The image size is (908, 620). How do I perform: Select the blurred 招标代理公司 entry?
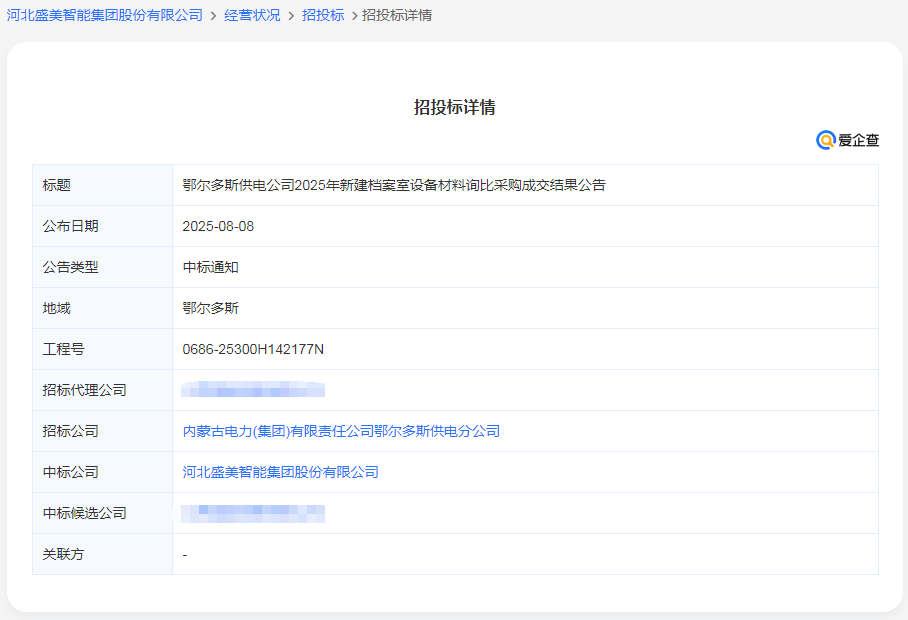tap(252, 390)
